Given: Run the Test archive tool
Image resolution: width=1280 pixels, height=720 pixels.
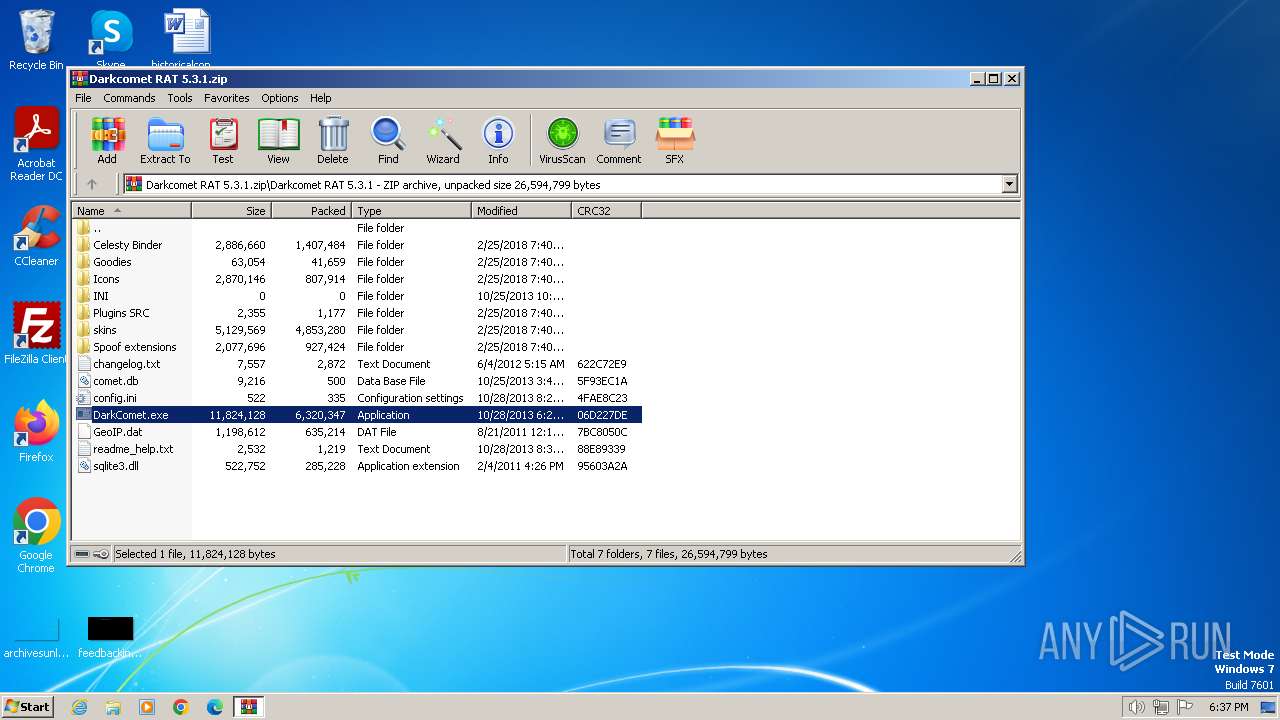Looking at the screenshot, I should pos(223,140).
